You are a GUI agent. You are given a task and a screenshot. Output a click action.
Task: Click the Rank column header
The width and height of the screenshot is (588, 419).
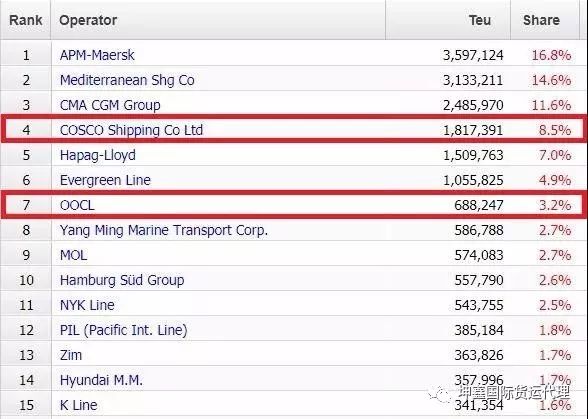(26, 20)
